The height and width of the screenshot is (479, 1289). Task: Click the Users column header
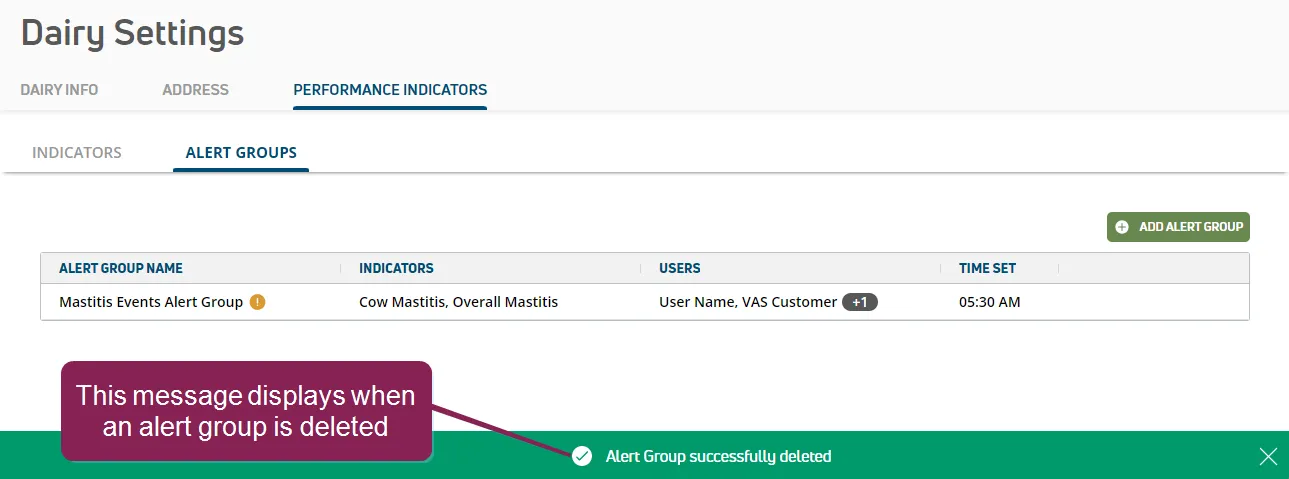pyautogui.click(x=680, y=268)
